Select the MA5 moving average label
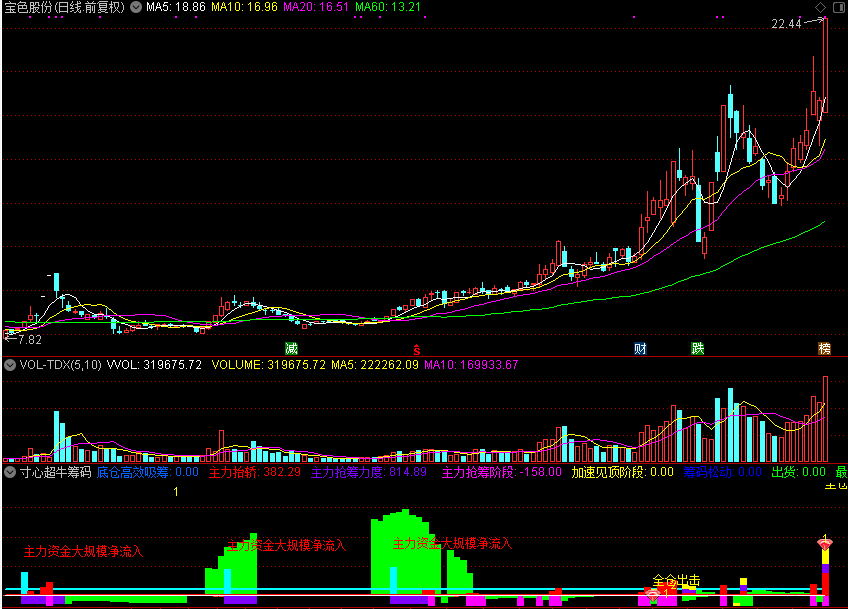848x609 pixels. (176, 7)
